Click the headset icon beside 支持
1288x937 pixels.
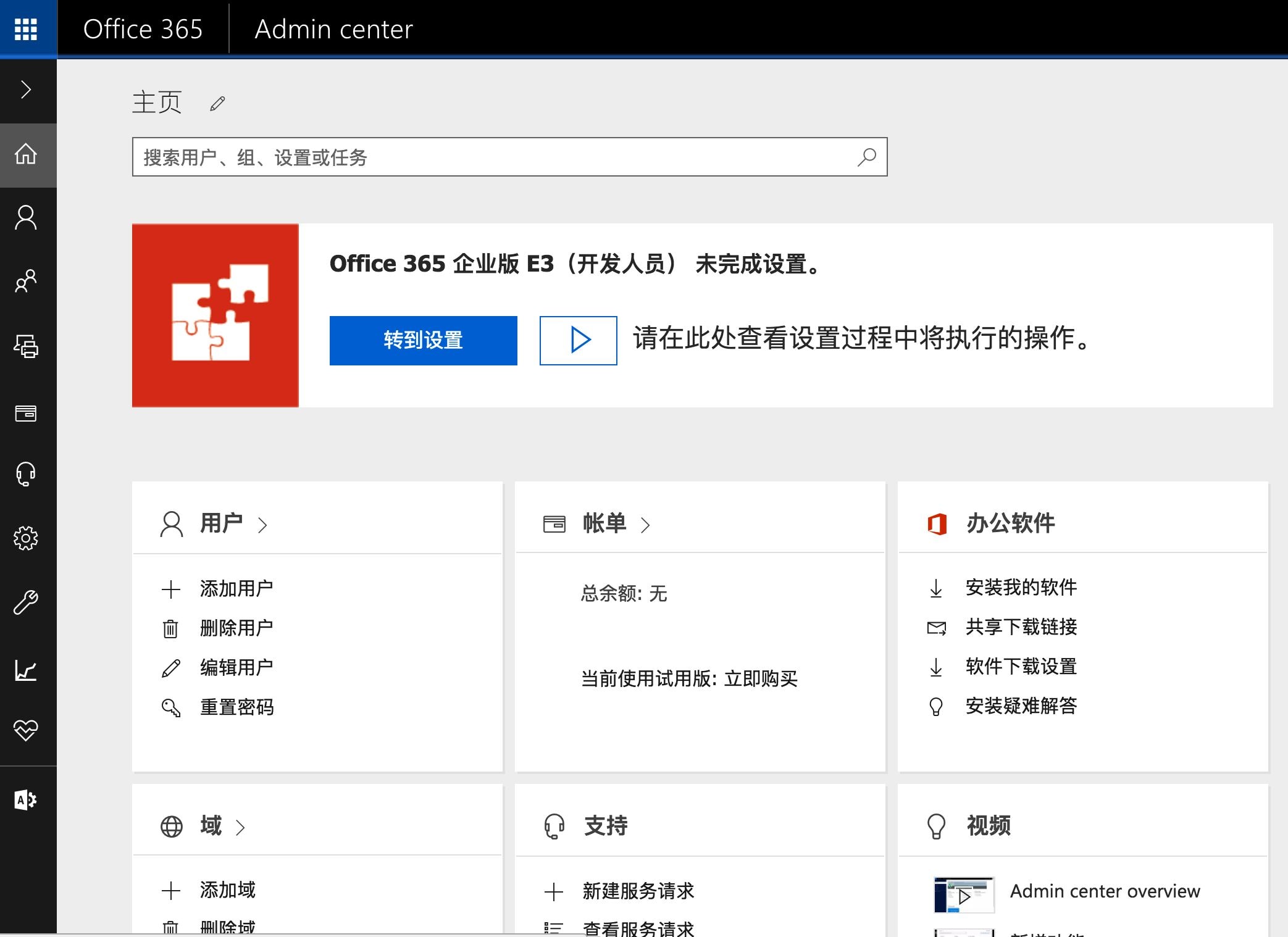tap(554, 827)
